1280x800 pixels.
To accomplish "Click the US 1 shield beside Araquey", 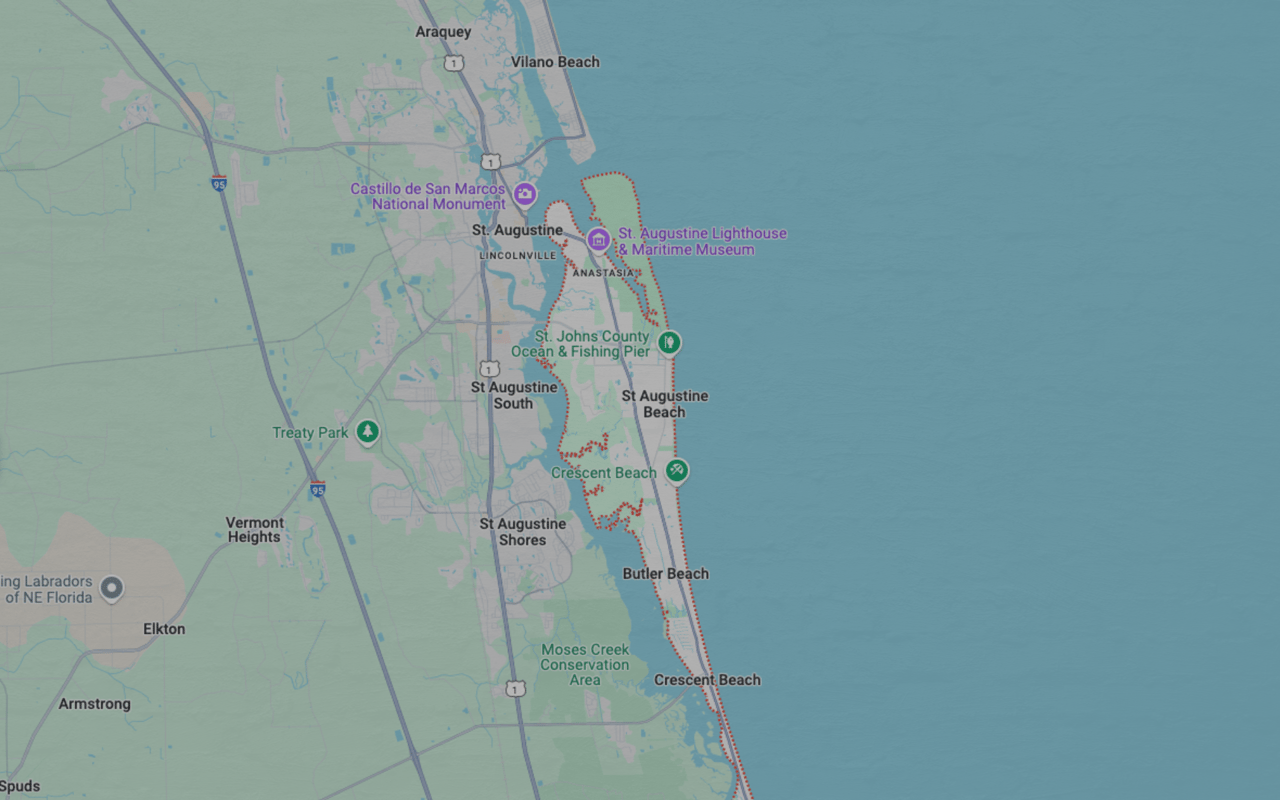I will (455, 63).
